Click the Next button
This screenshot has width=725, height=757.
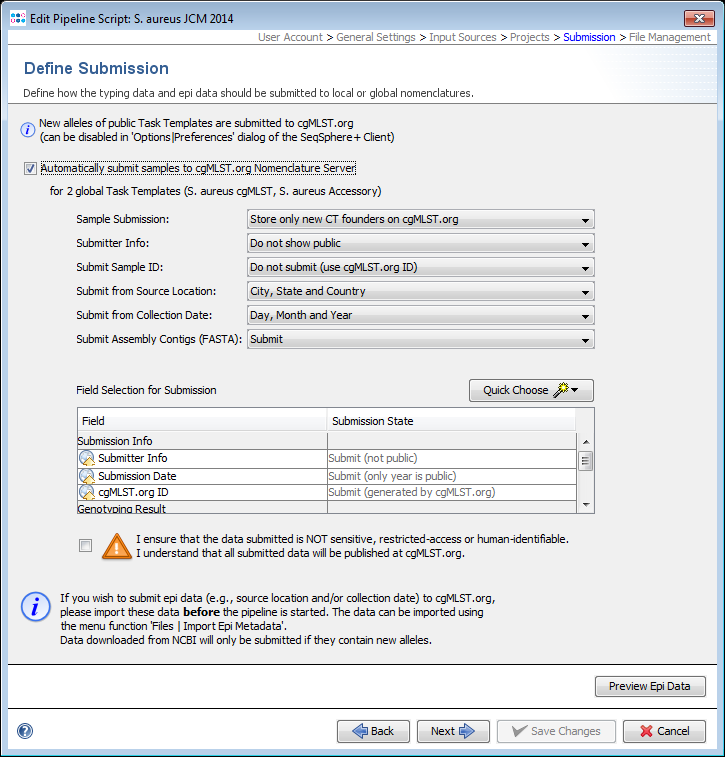pos(453,731)
